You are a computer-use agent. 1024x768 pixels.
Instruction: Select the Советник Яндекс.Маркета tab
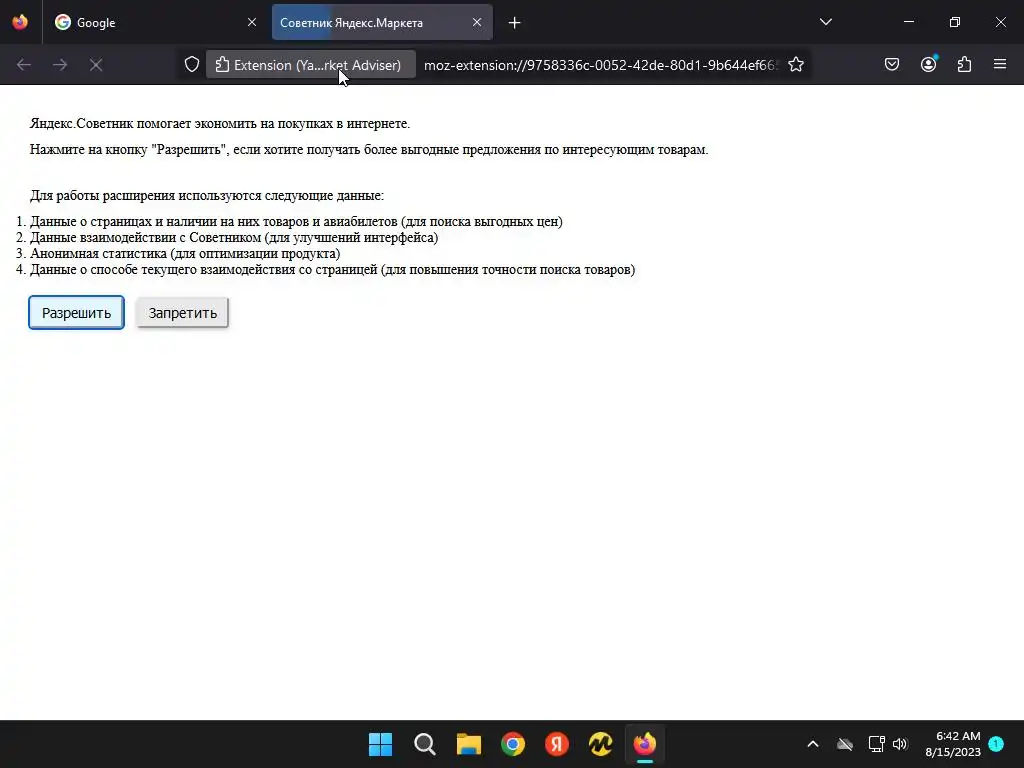[382, 22]
